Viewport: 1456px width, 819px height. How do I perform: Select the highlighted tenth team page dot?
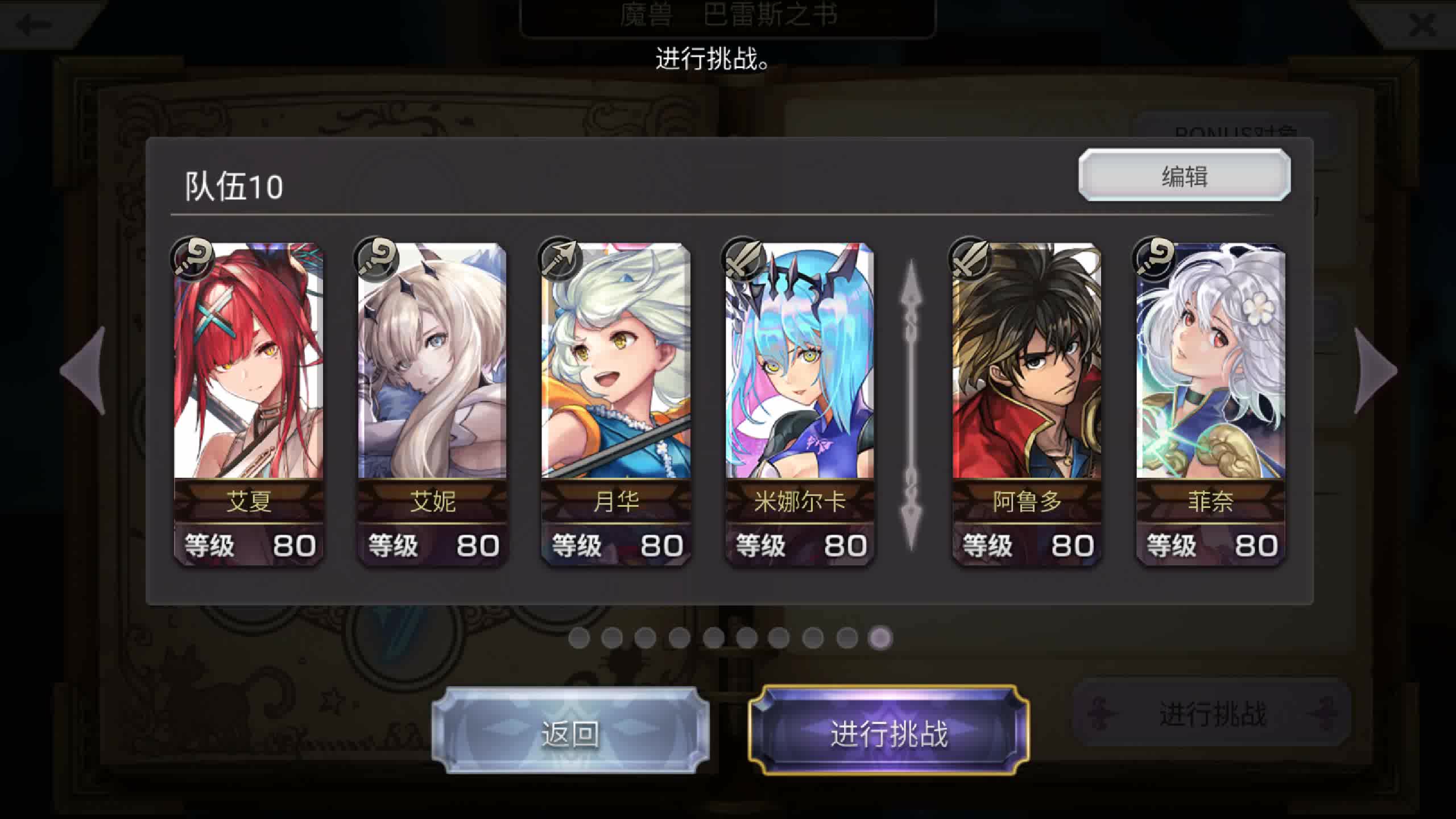tap(880, 638)
